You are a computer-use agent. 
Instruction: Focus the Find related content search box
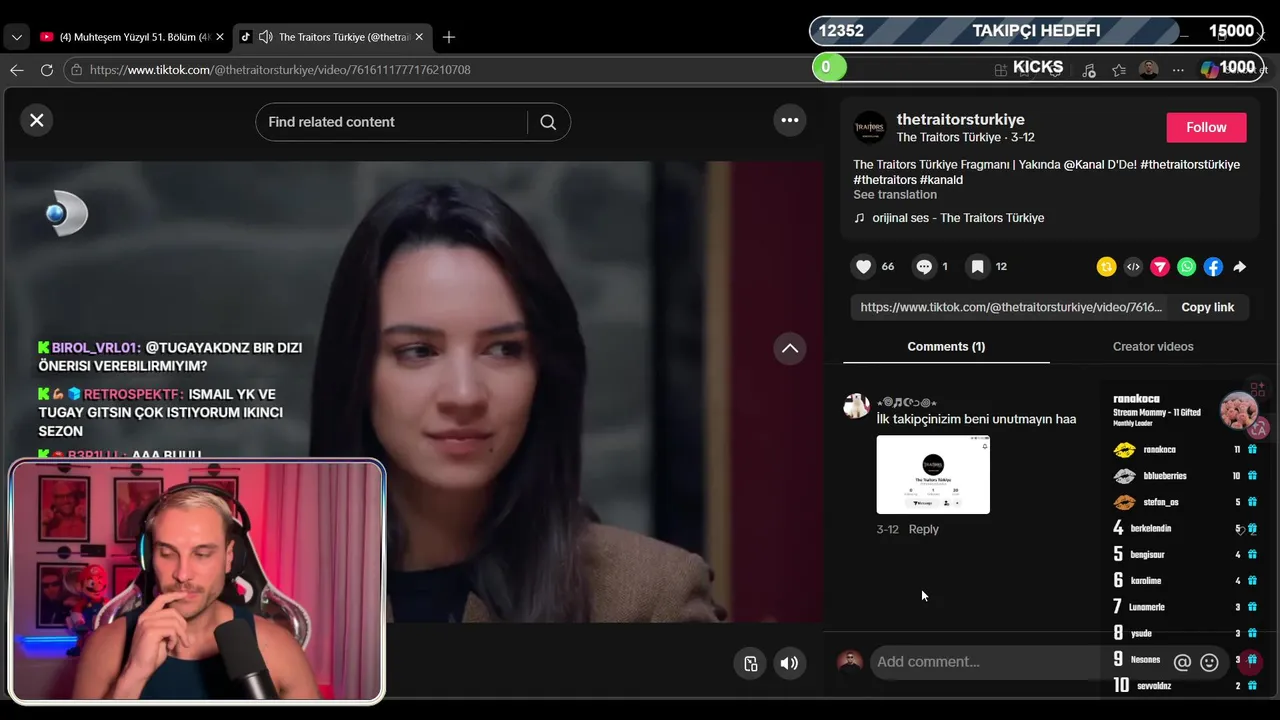coord(390,122)
